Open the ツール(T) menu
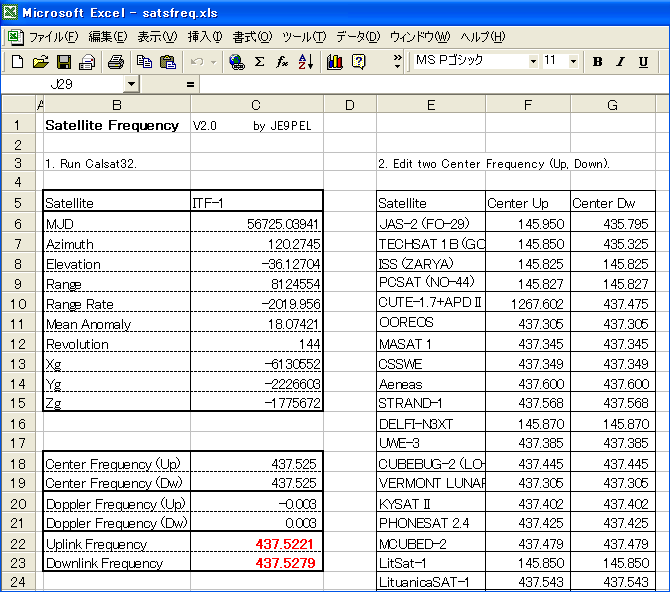670x592 pixels. (x=304, y=37)
